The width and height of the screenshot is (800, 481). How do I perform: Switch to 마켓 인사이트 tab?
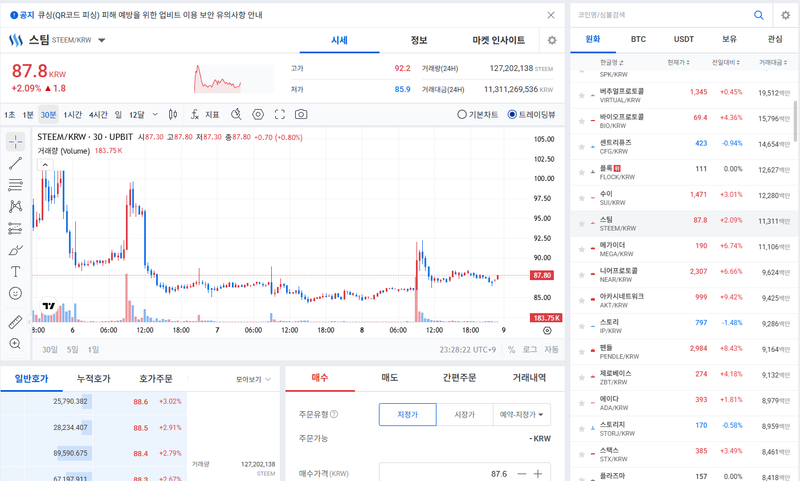[x=498, y=40]
